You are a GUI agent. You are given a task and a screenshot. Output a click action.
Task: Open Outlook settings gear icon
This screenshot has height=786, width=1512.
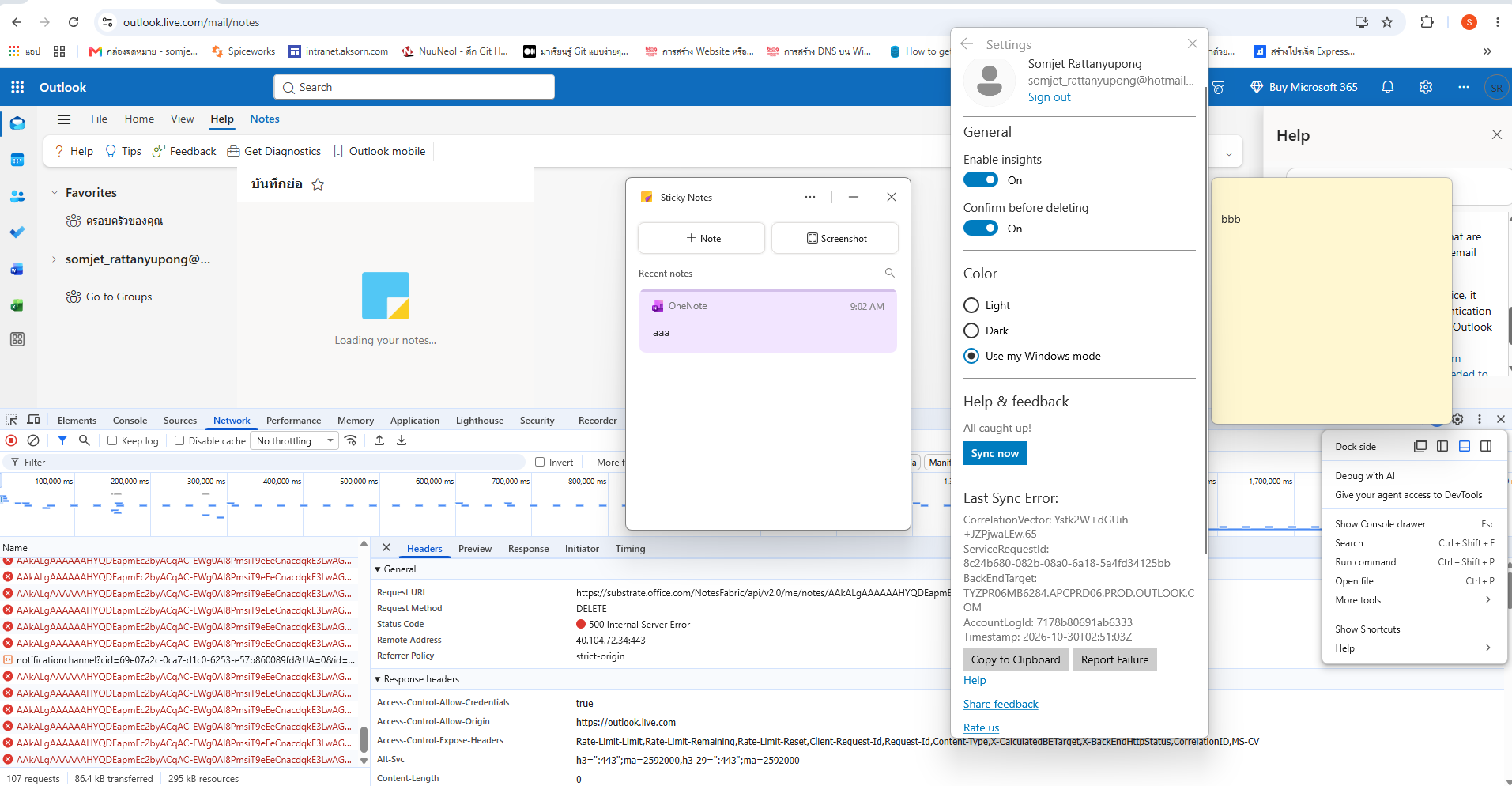[x=1426, y=87]
